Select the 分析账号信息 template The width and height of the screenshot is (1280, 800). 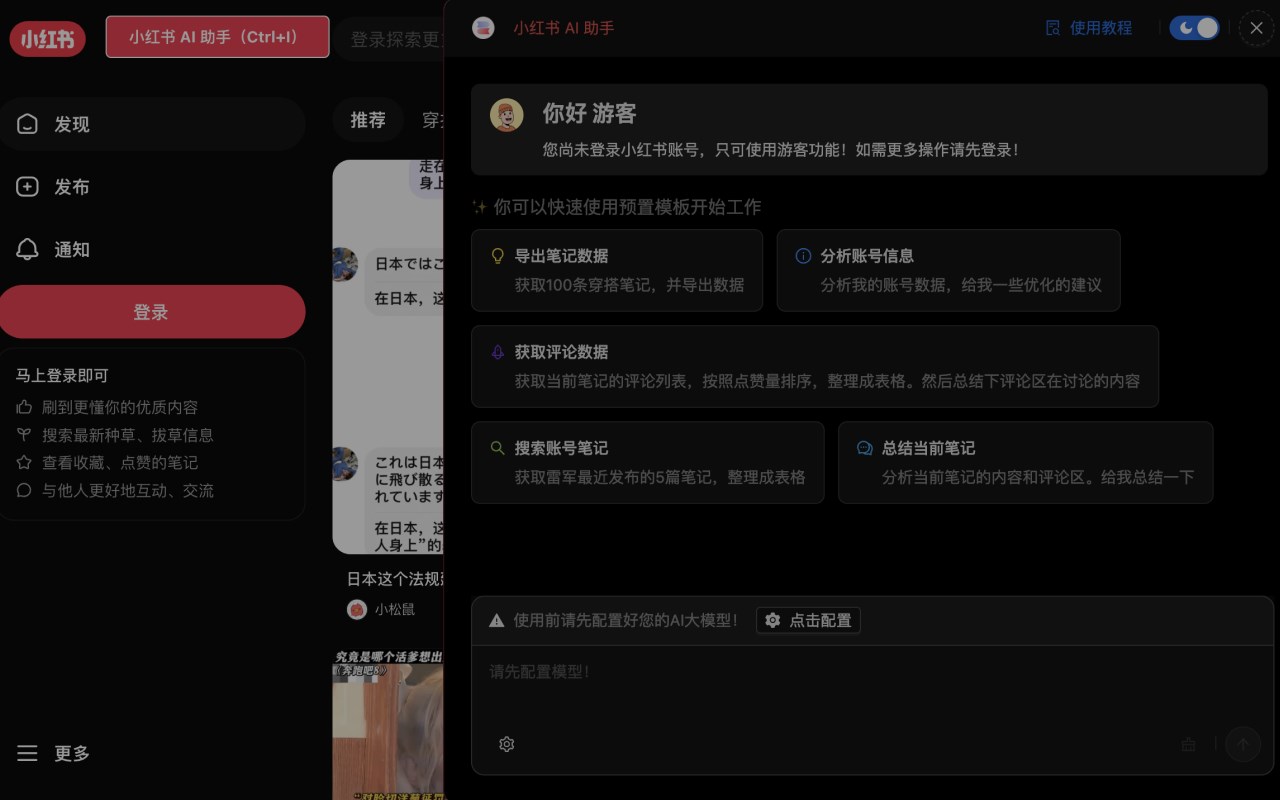948,270
